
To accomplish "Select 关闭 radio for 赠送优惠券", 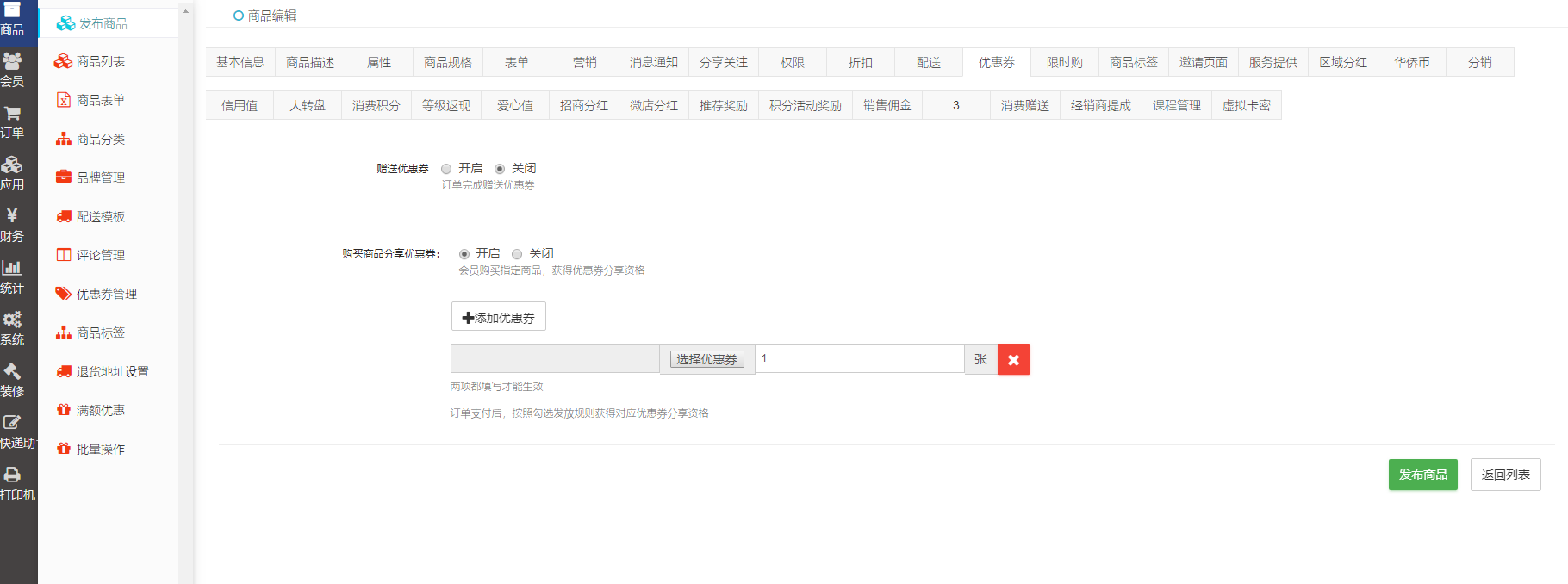I will 500,169.
